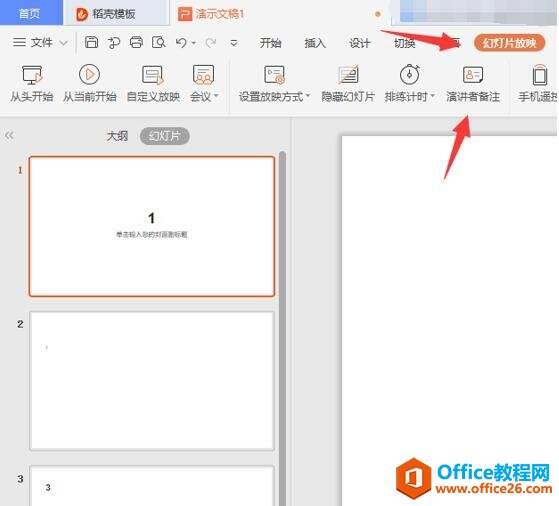Open the quick access toolbar customize dropdown
The height and width of the screenshot is (506, 559).
[234, 44]
